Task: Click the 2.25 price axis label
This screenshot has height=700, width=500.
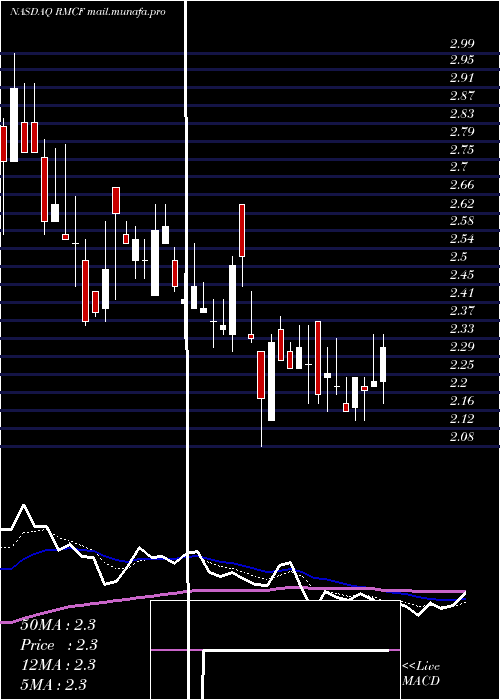Action: pos(462,365)
